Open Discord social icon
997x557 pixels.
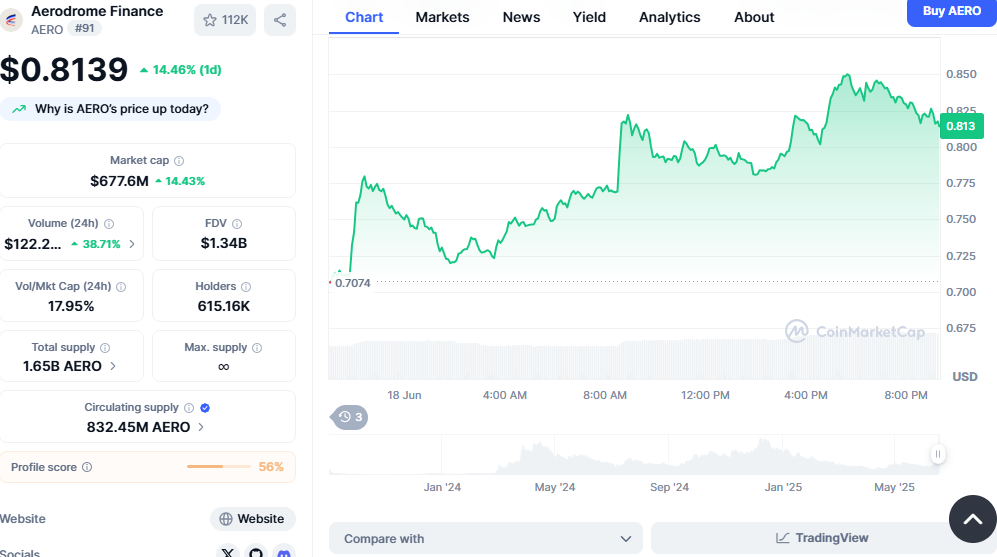pos(284,552)
